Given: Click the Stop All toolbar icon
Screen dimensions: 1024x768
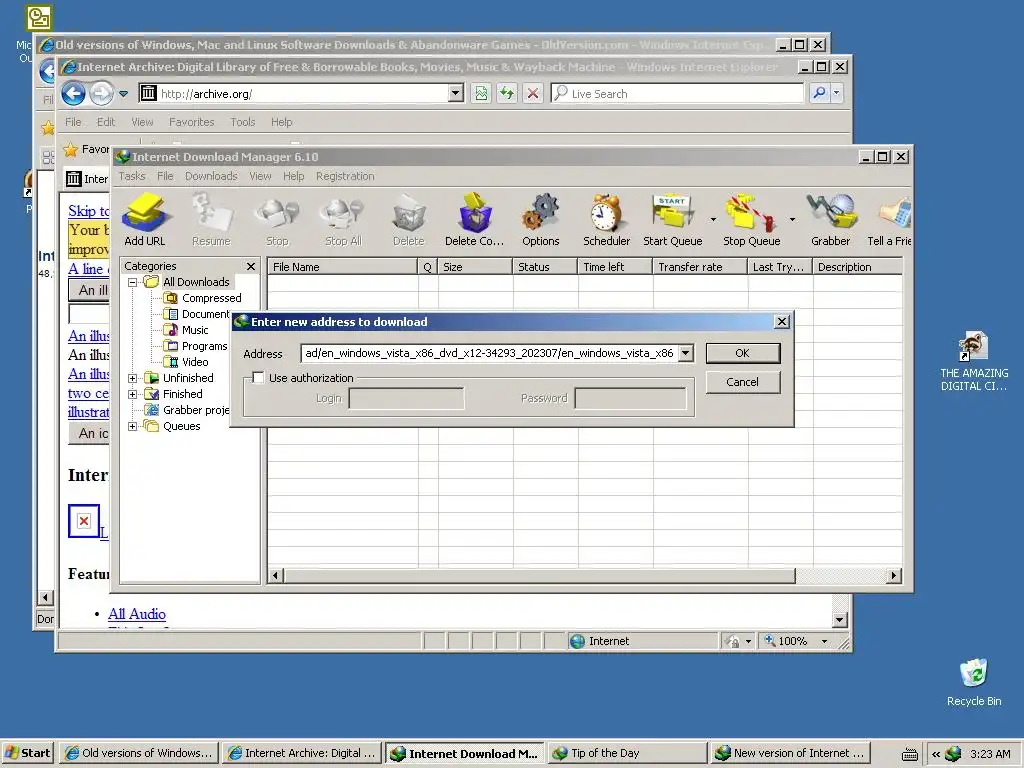Looking at the screenshot, I should pyautogui.click(x=343, y=219).
